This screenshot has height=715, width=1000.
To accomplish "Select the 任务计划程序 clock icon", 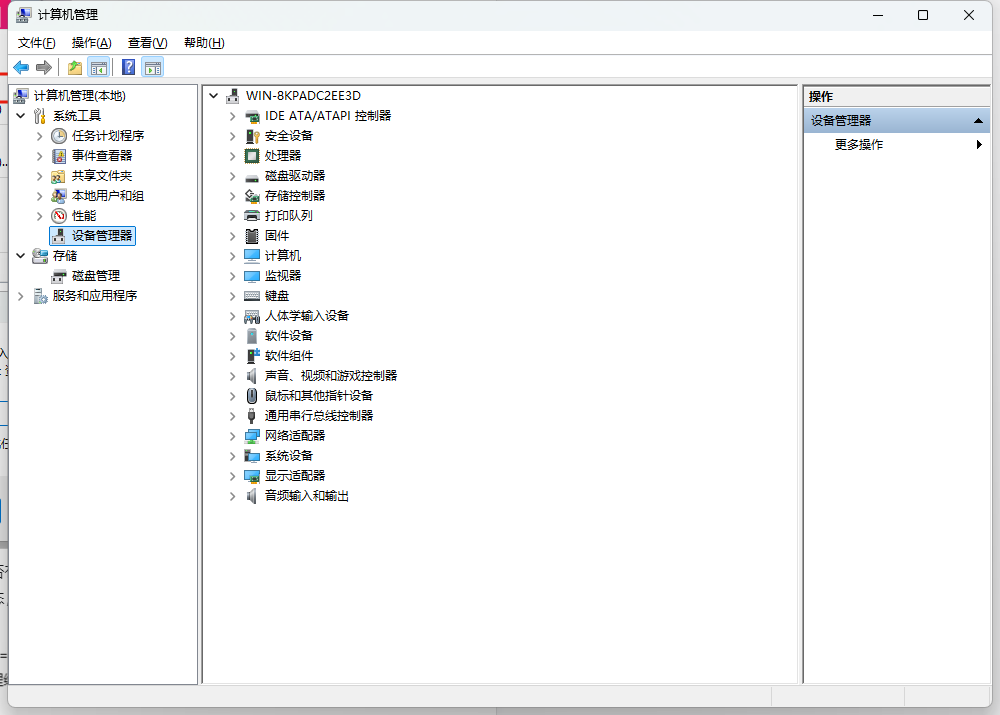I will (x=59, y=136).
